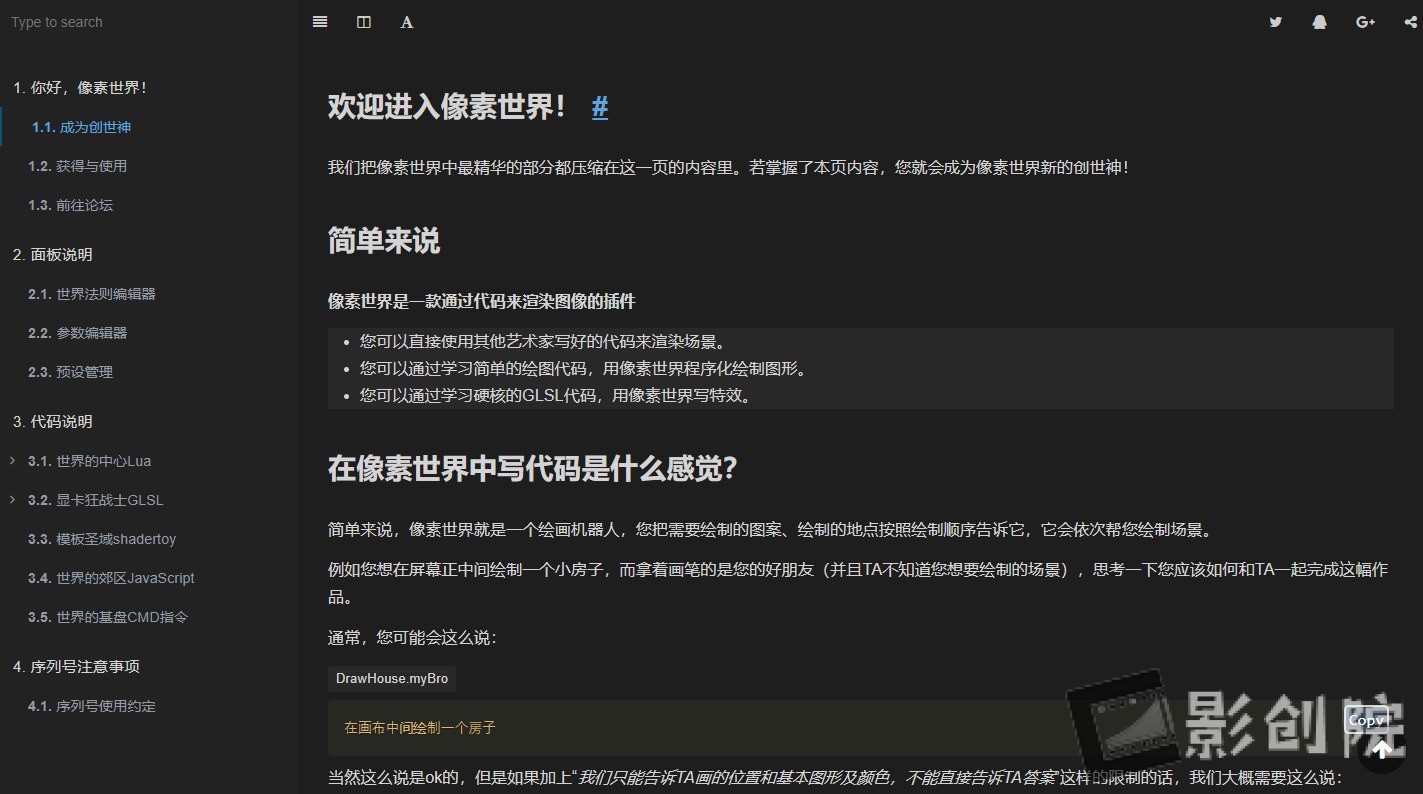Open 1.2 获得与使用 page
This screenshot has height=794, width=1423.
pos(78,166)
